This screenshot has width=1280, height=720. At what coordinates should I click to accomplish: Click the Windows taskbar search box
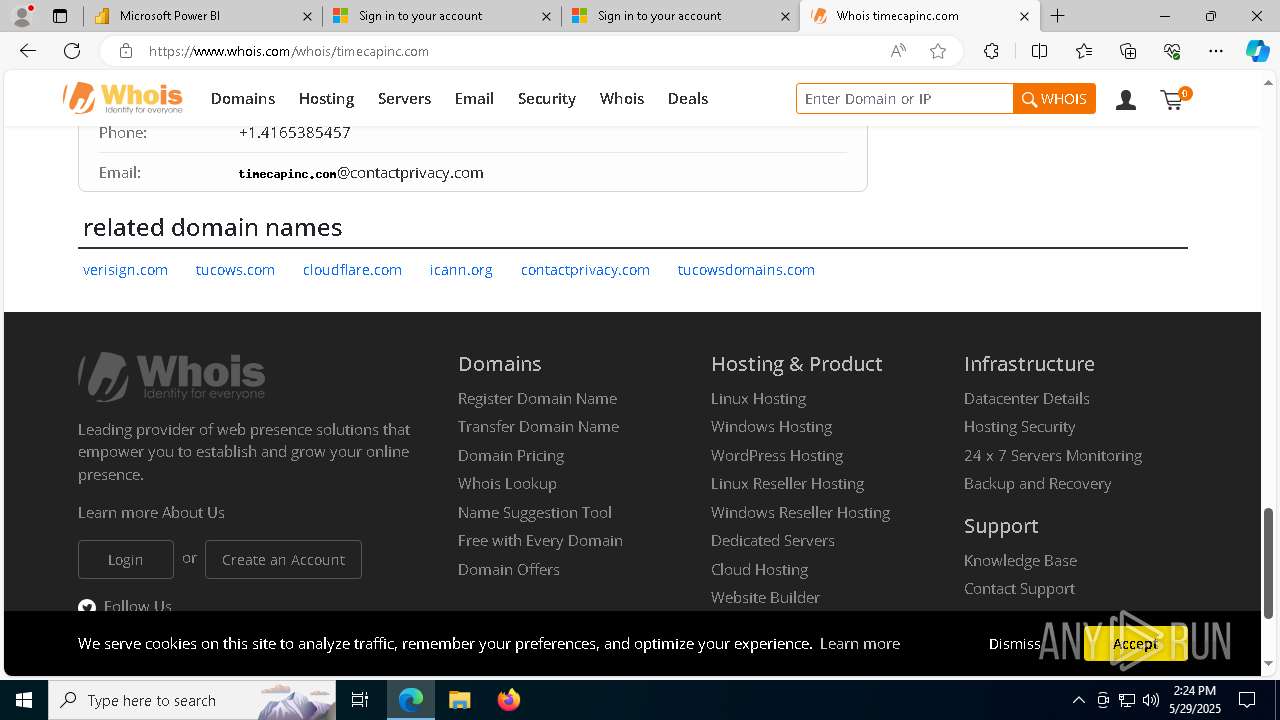(x=192, y=700)
